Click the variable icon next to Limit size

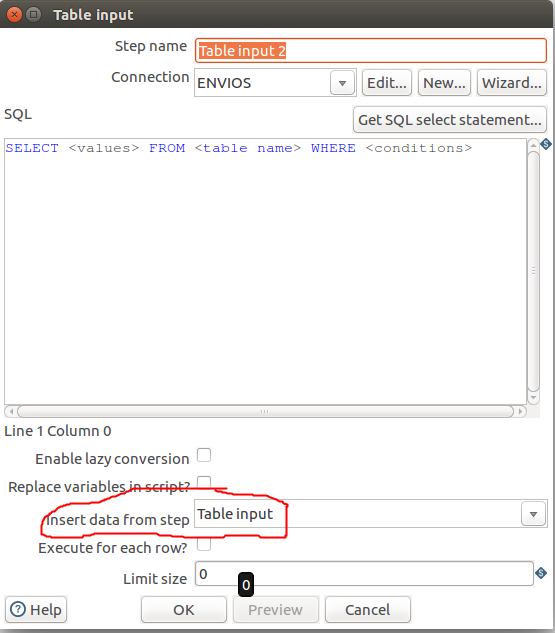541,572
